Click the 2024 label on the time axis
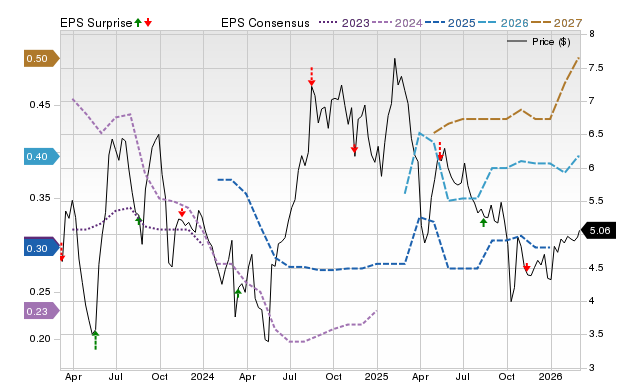640x382 pixels. [202, 376]
